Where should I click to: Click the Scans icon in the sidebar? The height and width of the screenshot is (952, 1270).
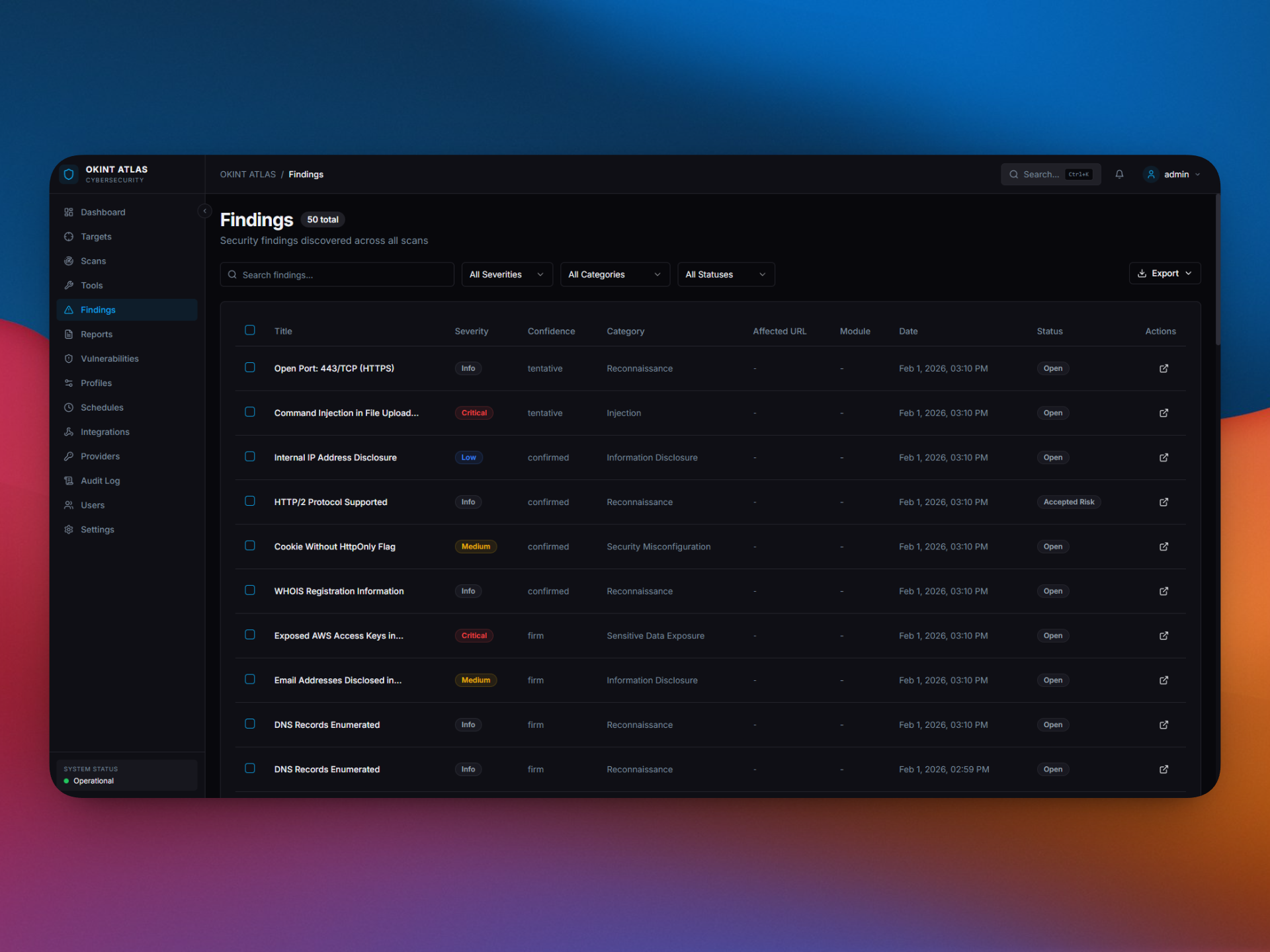pos(69,260)
